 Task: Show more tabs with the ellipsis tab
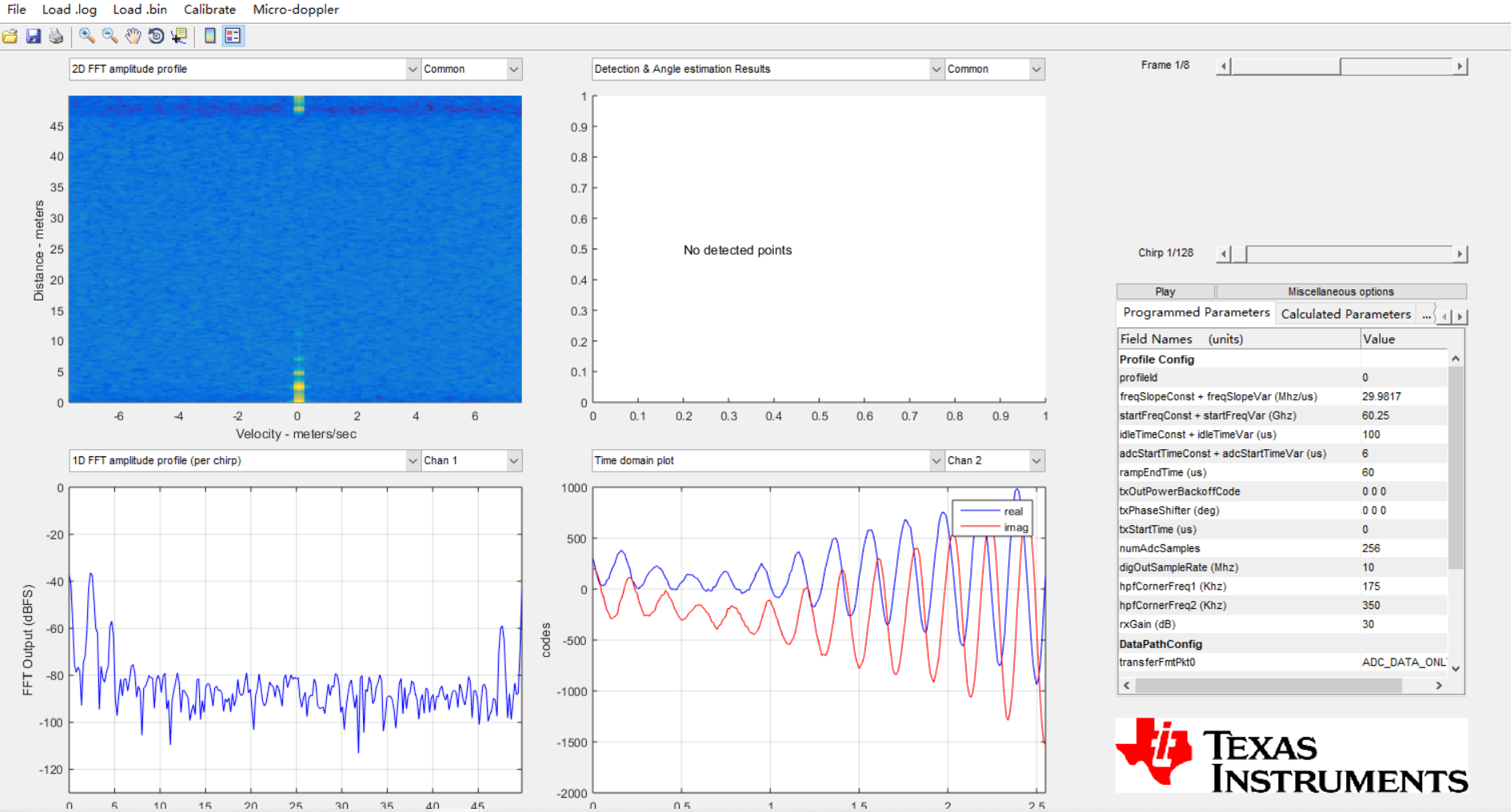click(1426, 315)
